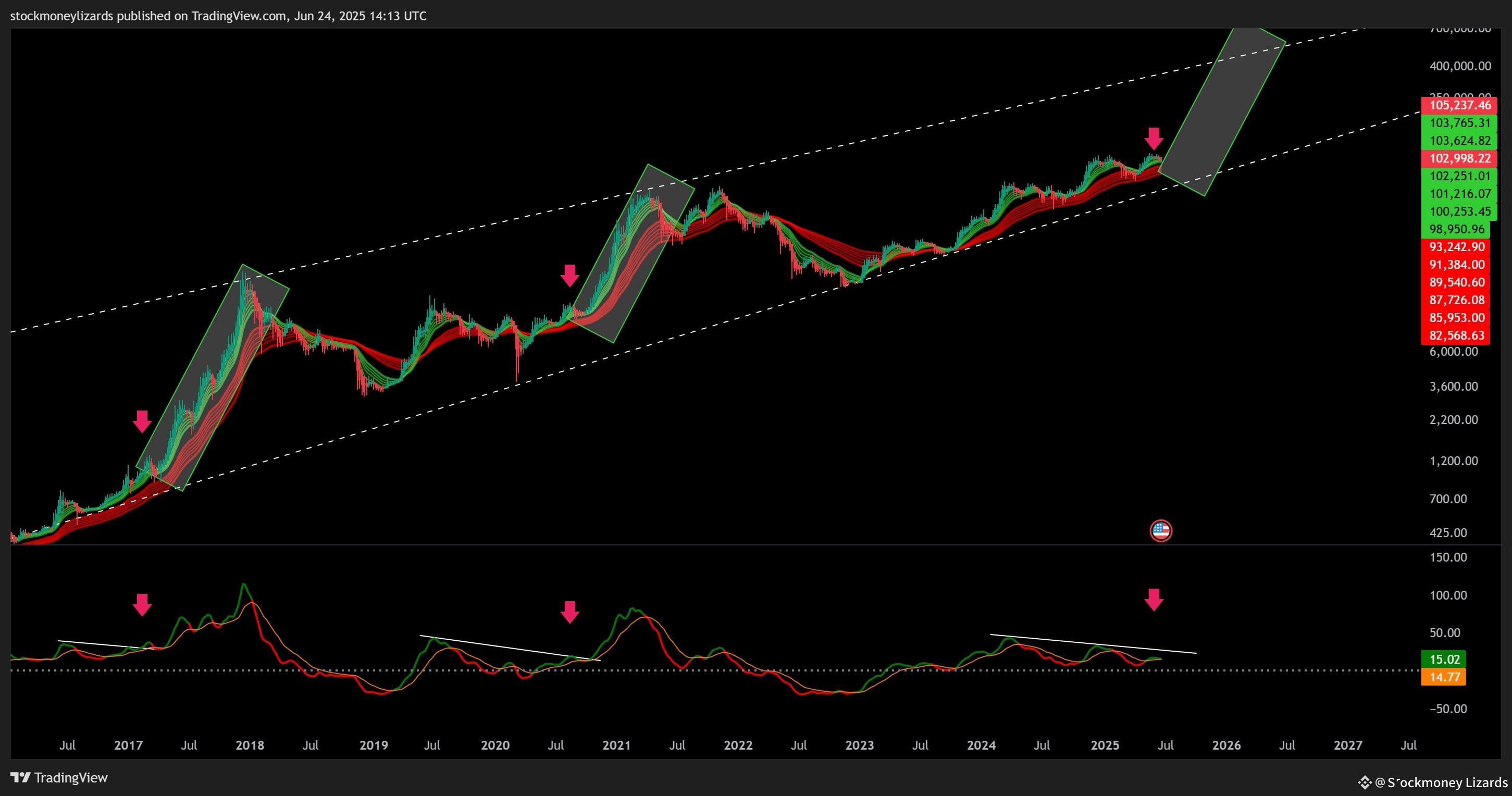1512x796 pixels.
Task: Click the 2,200.00 price axis value
Action: click(1453, 420)
